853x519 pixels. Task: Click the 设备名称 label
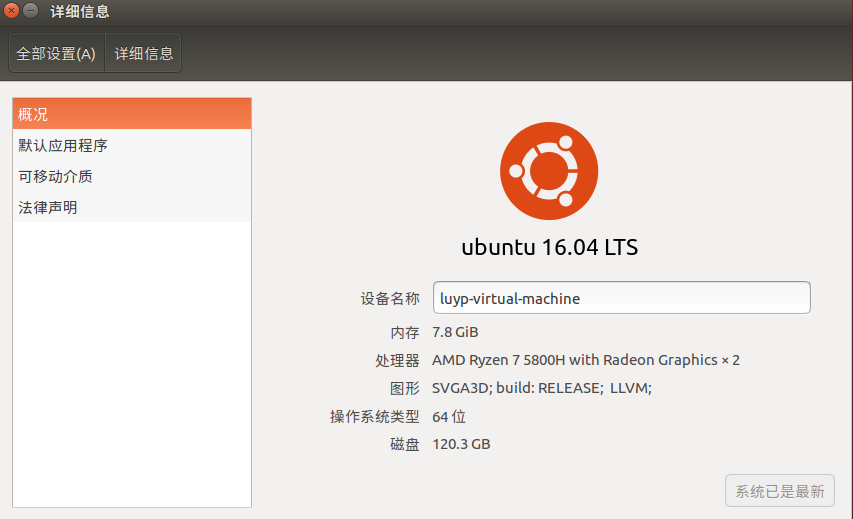point(390,298)
